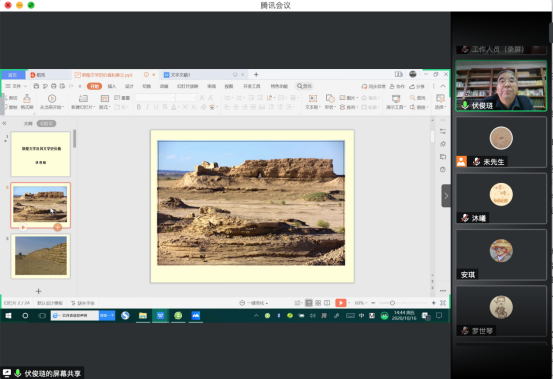Open the 形状 shapes tool
The height and width of the screenshot is (379, 553).
pyautogui.click(x=330, y=98)
